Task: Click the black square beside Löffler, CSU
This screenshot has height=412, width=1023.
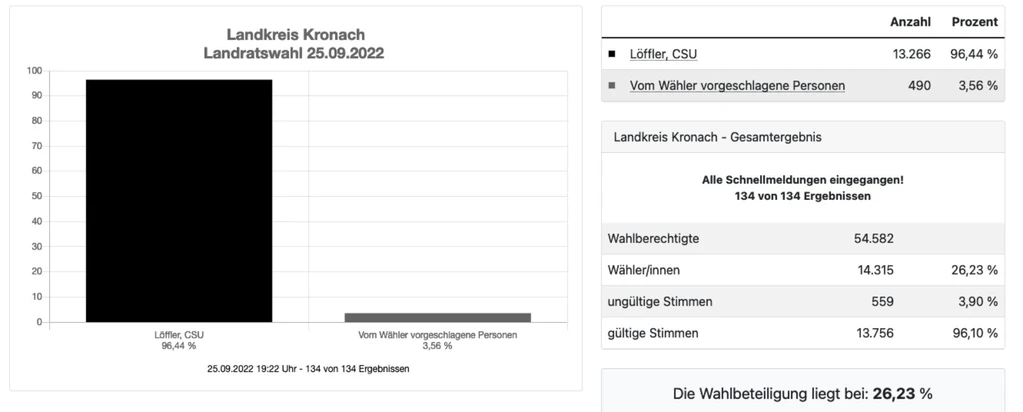Action: (612, 54)
